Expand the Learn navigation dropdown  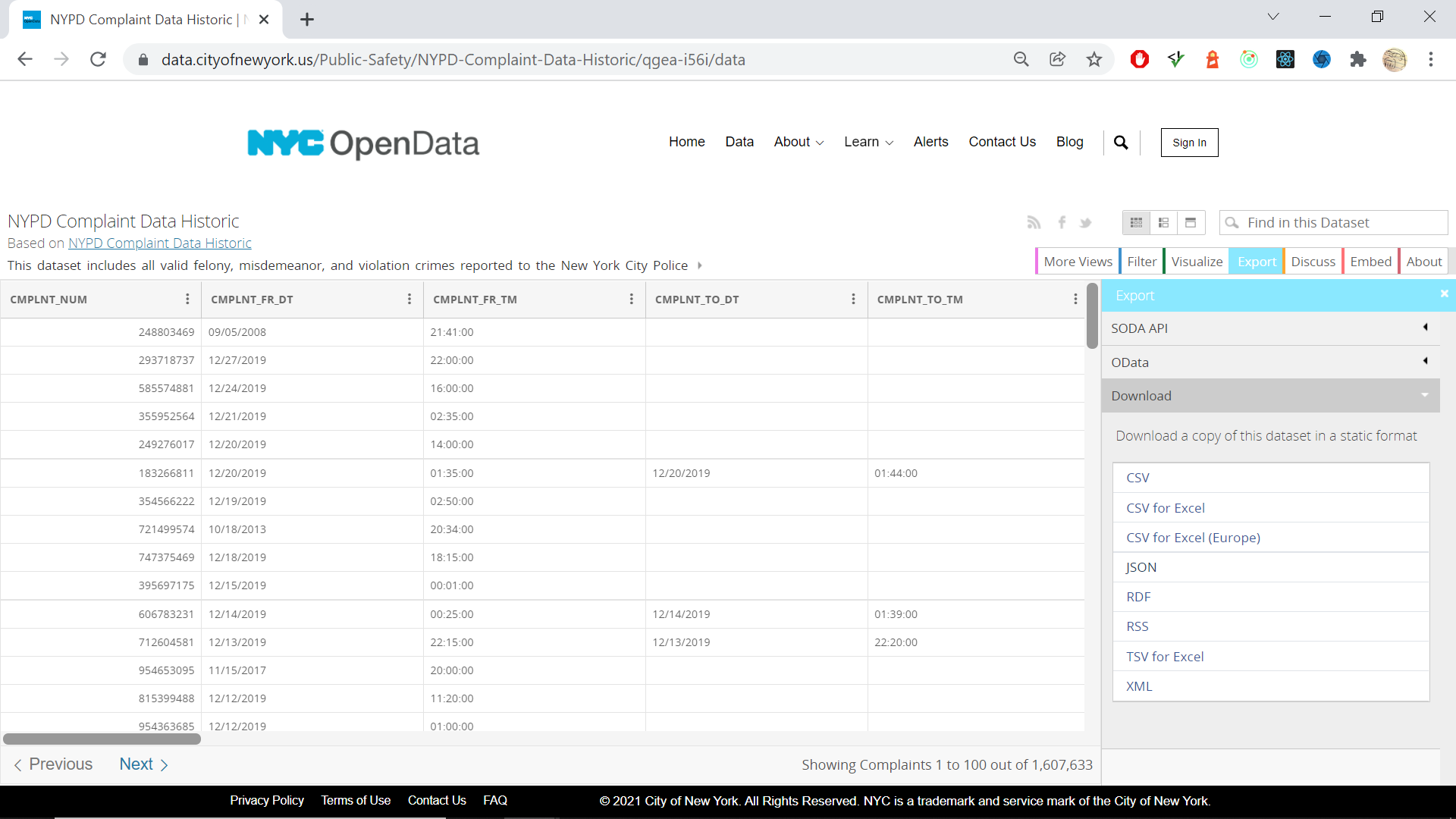point(869,142)
